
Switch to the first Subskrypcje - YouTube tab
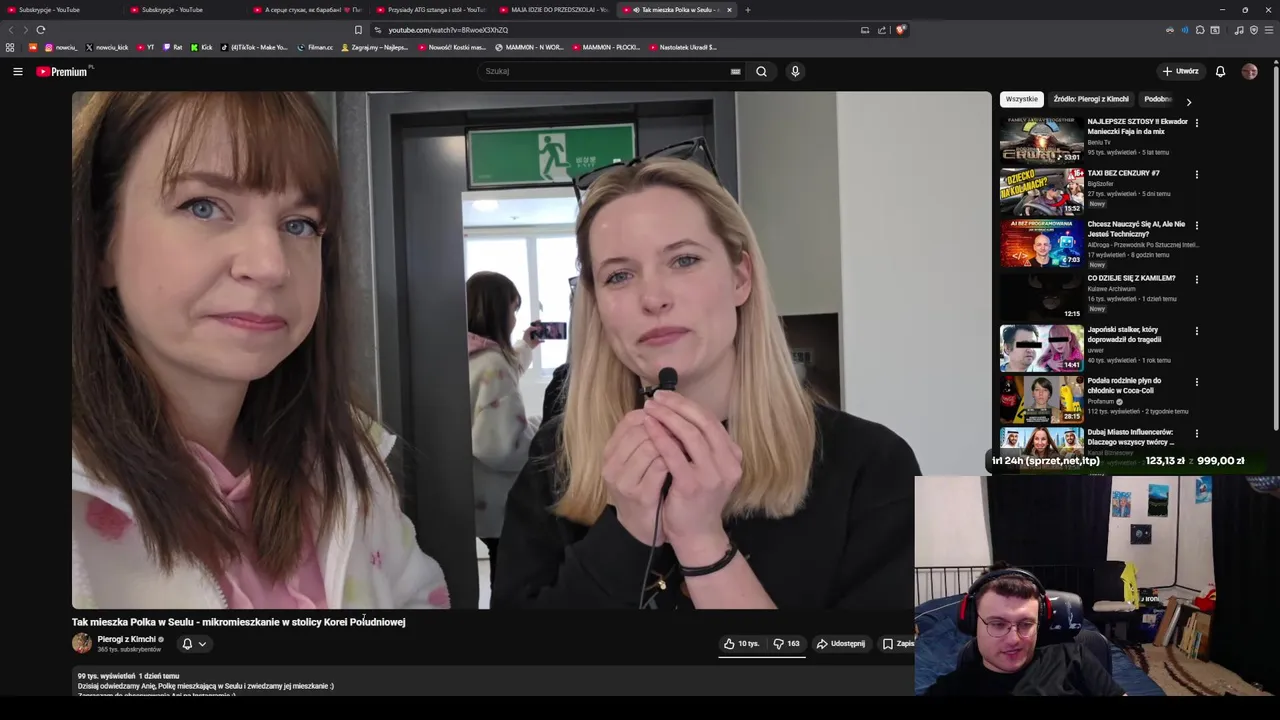coord(60,10)
